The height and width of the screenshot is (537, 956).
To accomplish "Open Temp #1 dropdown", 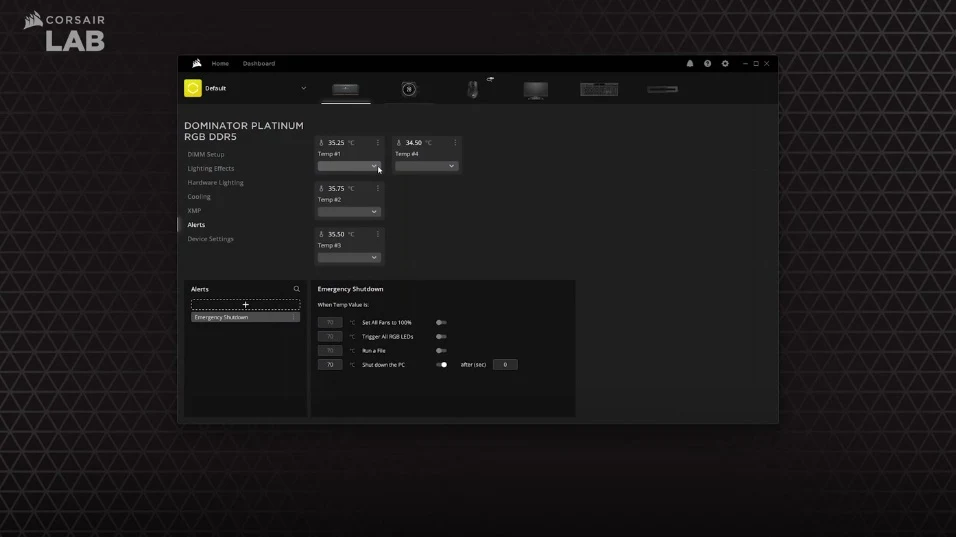I will point(349,166).
